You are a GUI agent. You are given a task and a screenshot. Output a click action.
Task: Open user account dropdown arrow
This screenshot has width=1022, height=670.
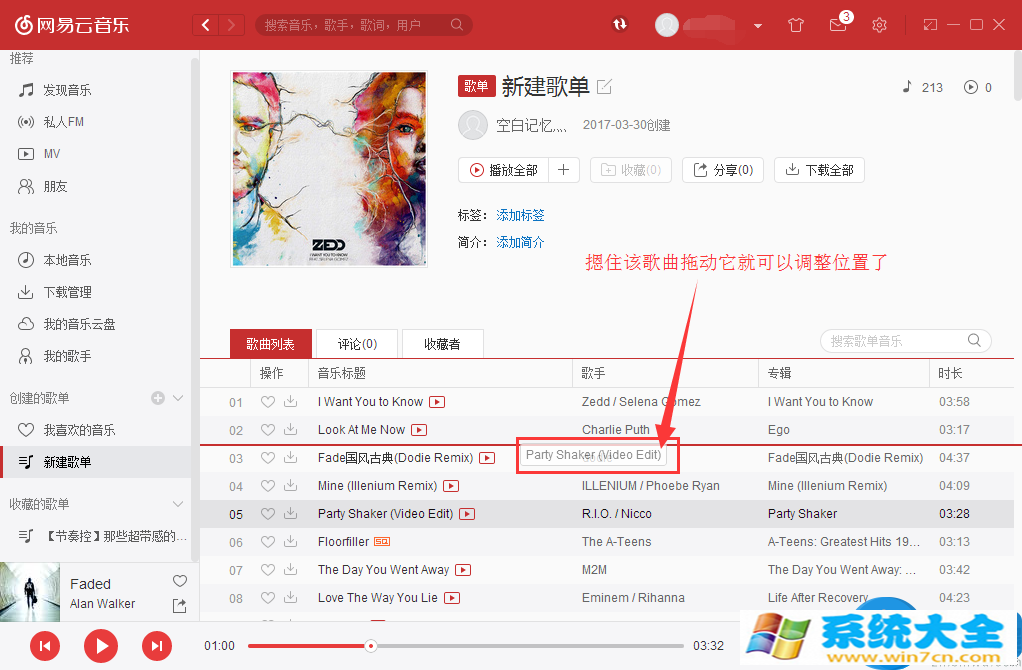[x=757, y=26]
